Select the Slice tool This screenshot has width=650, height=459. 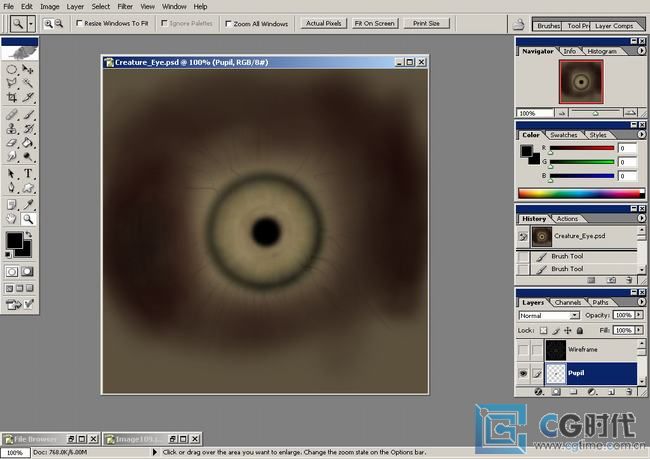(28, 97)
